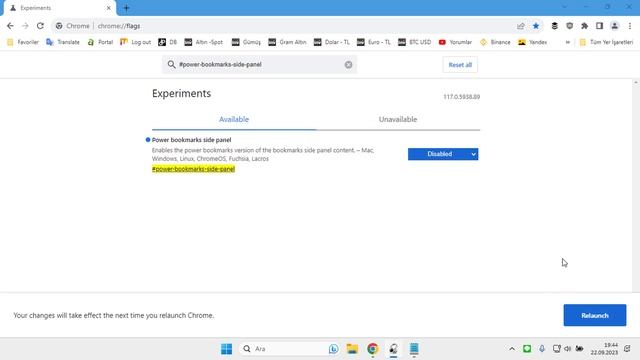640x360 pixels.
Task: Open the blue notepad app on taskbar
Action: click(x=414, y=349)
